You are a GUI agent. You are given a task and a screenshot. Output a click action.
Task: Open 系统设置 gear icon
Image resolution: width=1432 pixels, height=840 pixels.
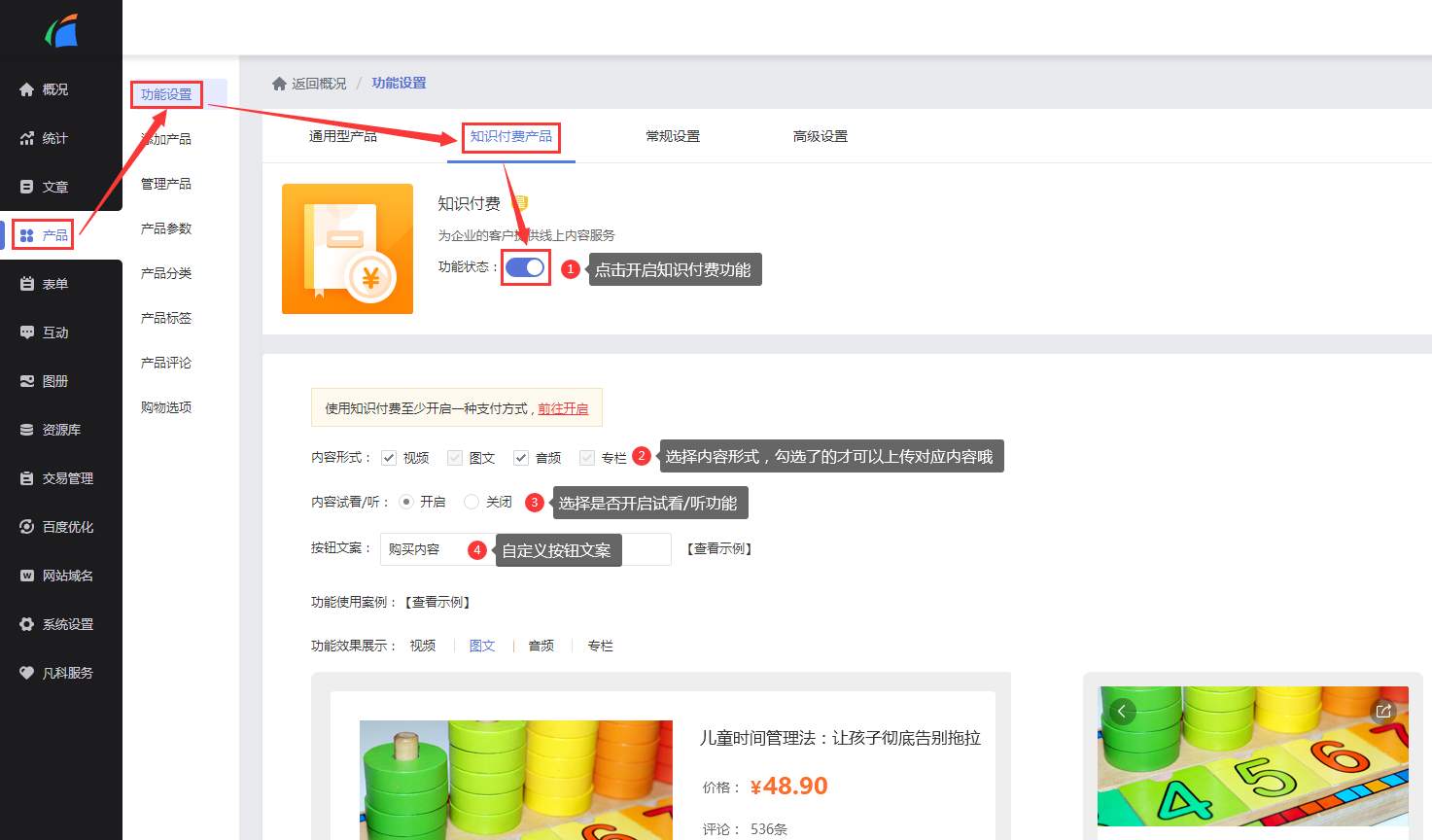(x=27, y=624)
